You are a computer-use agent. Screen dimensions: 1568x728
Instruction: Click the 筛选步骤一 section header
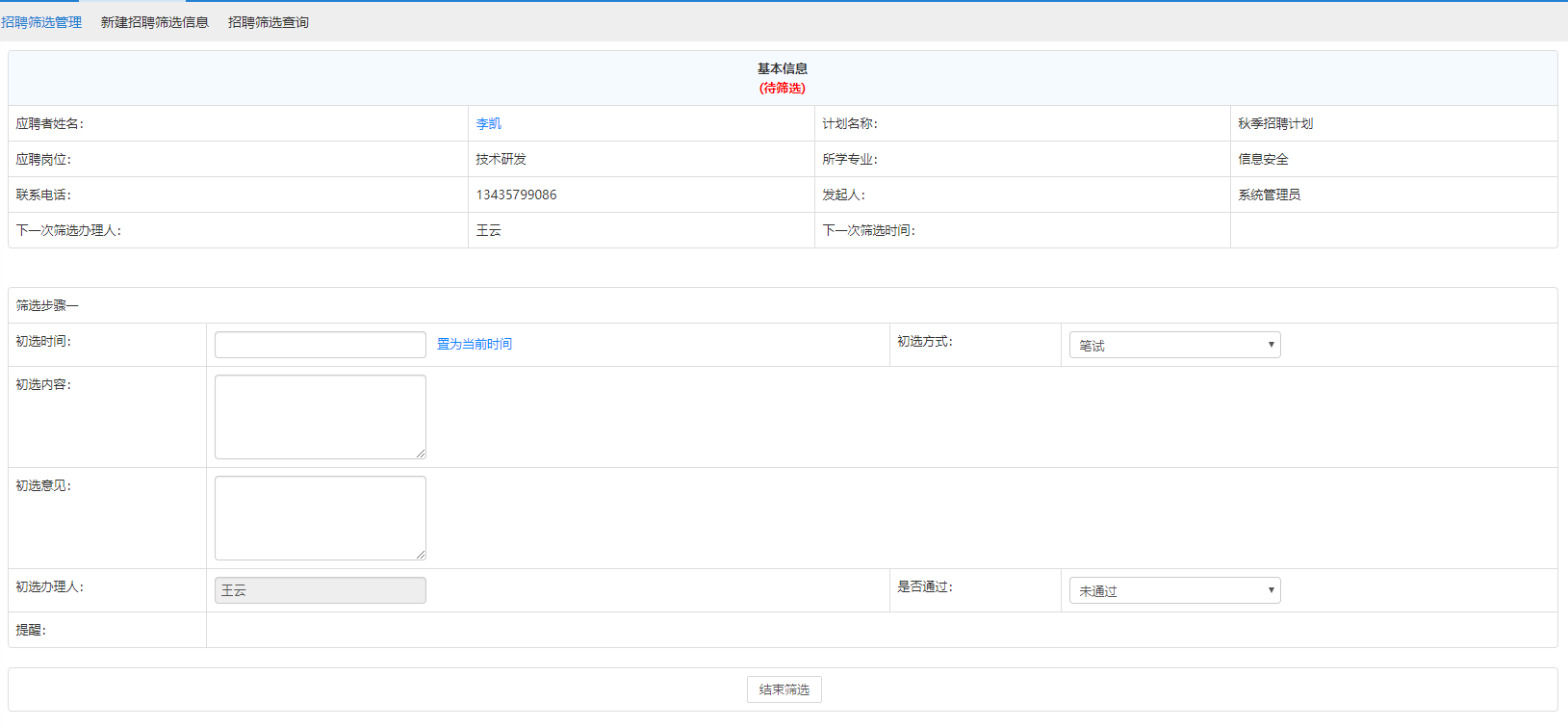tap(47, 305)
